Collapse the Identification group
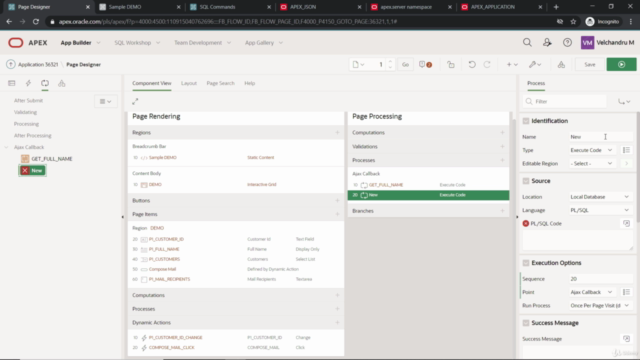640x360 pixels. tap(526, 121)
